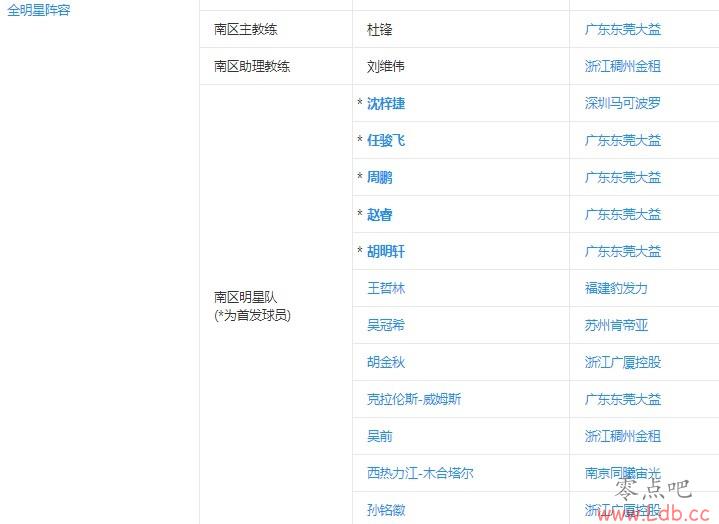The width and height of the screenshot is (719, 524).
Task: Open 深圳马可波罗 team link
Action: 623,104
